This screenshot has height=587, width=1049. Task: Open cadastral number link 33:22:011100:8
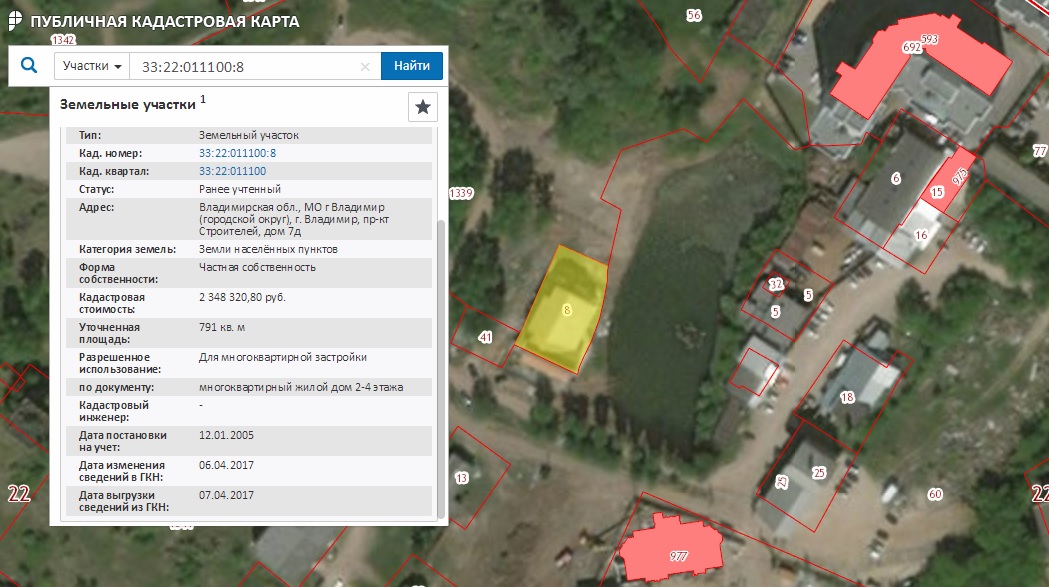coord(237,153)
